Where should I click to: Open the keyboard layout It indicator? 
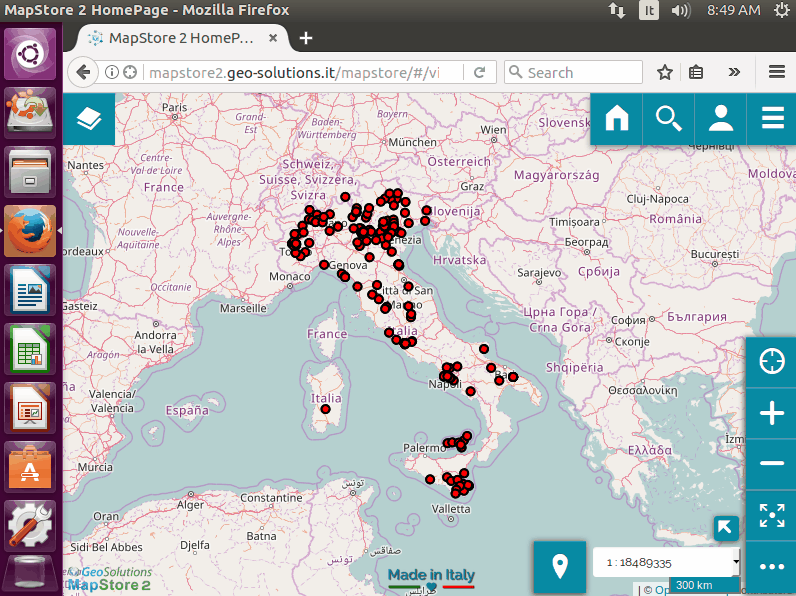pos(649,10)
